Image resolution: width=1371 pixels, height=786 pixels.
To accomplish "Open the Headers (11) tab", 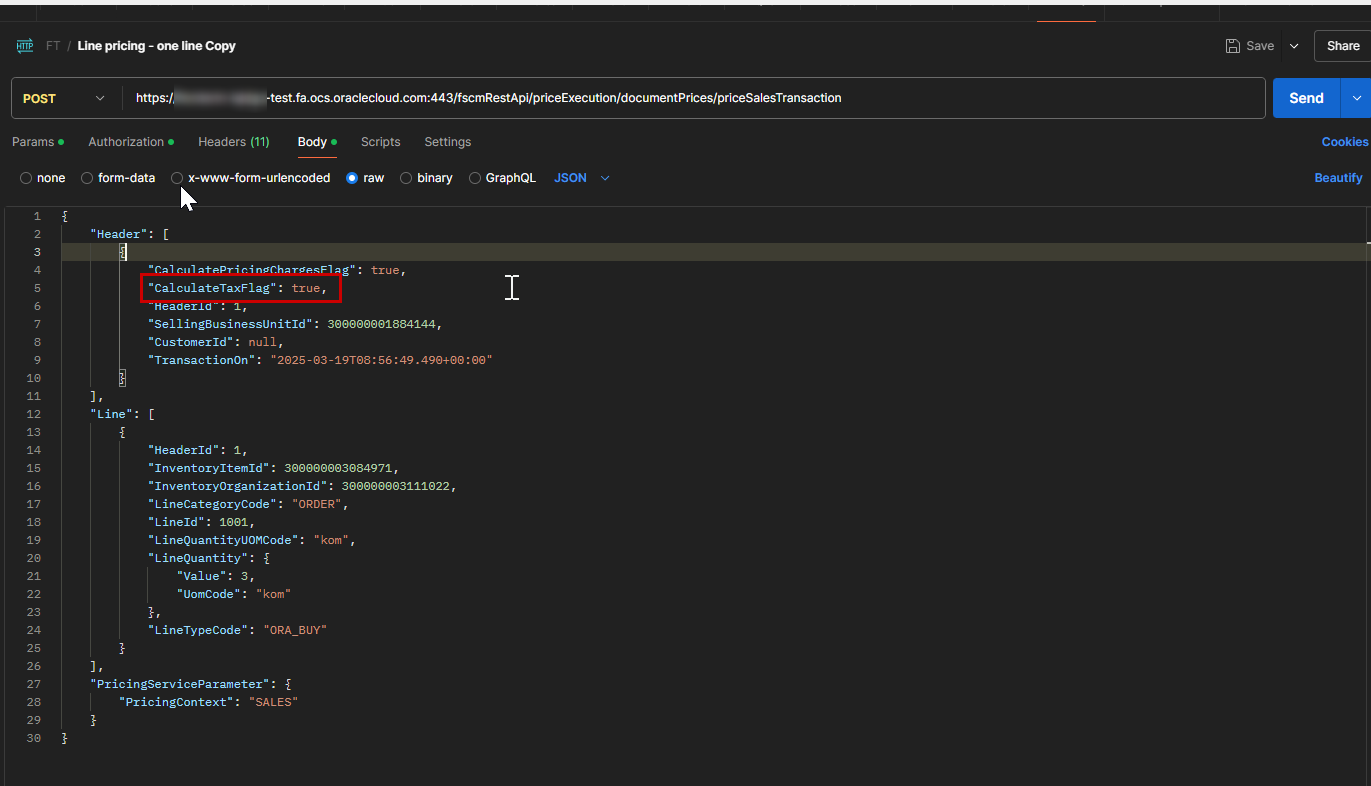I will tap(233, 142).
